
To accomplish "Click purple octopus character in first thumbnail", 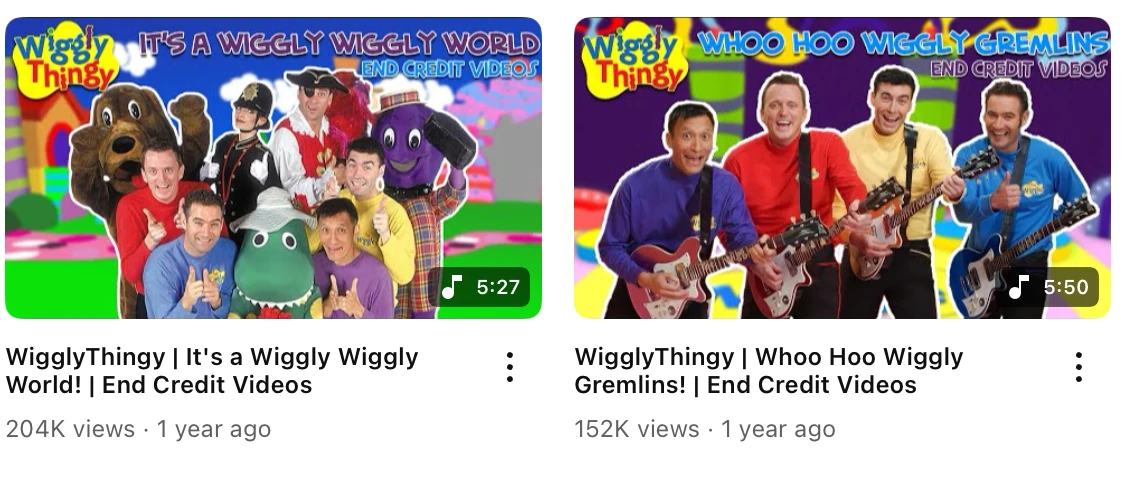I will (420, 151).
